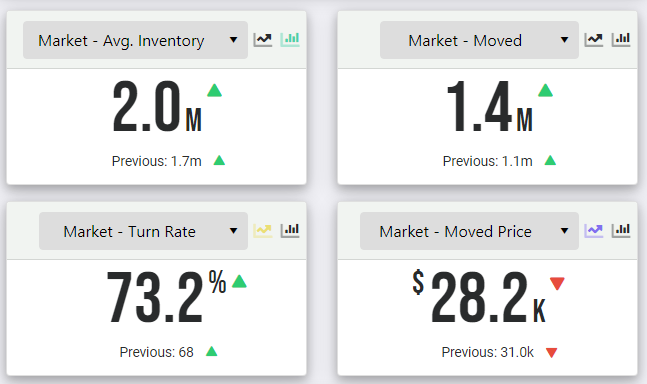This screenshot has width=647, height=384.
Task: Show line trend chart for Market - Moved card
Action: 594,40
